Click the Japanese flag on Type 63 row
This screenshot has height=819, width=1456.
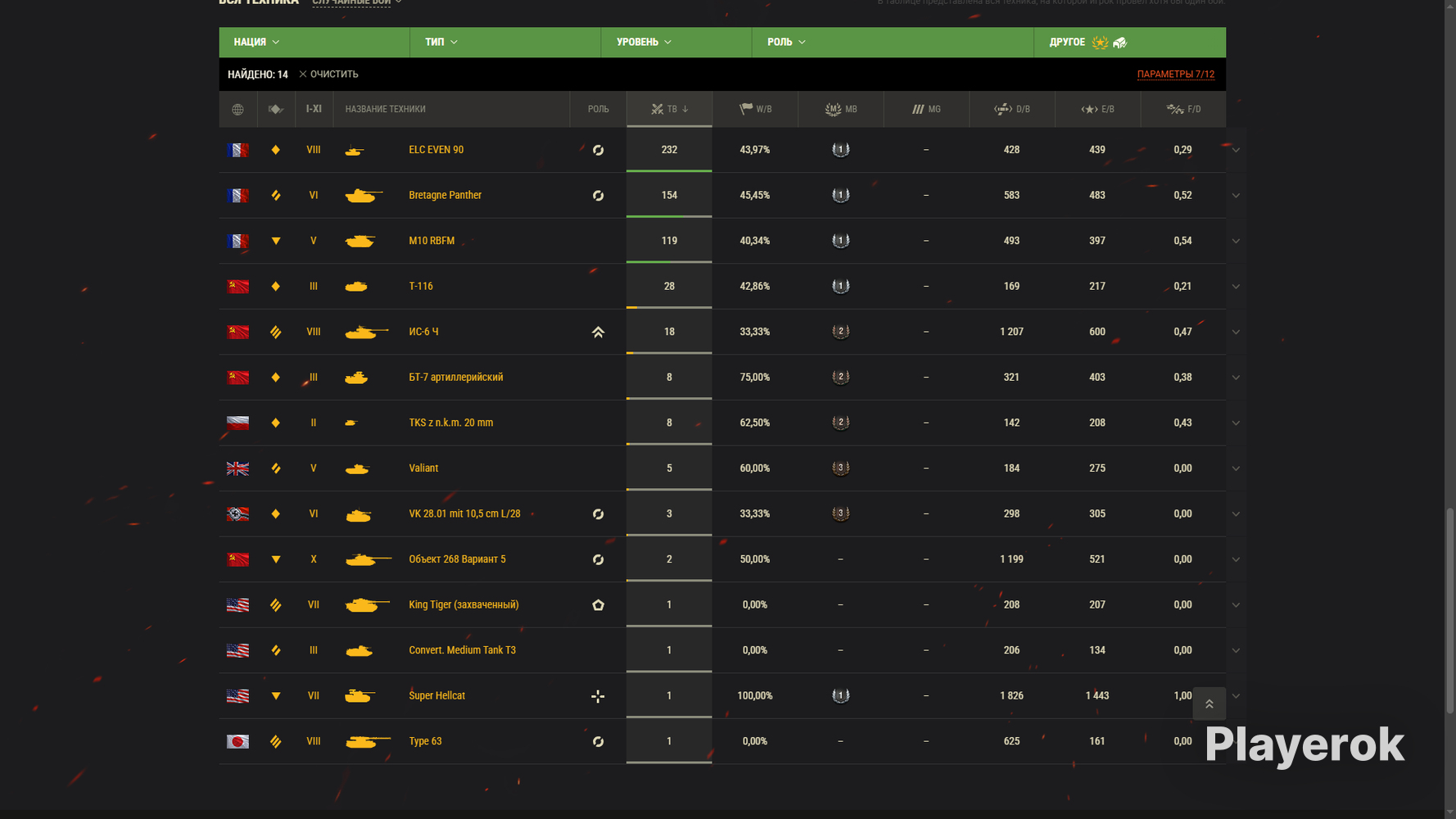coord(237,741)
